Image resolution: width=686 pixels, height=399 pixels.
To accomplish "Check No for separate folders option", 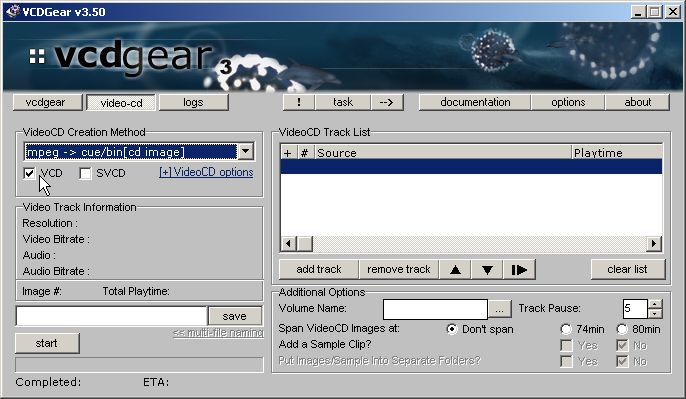I will pos(622,361).
